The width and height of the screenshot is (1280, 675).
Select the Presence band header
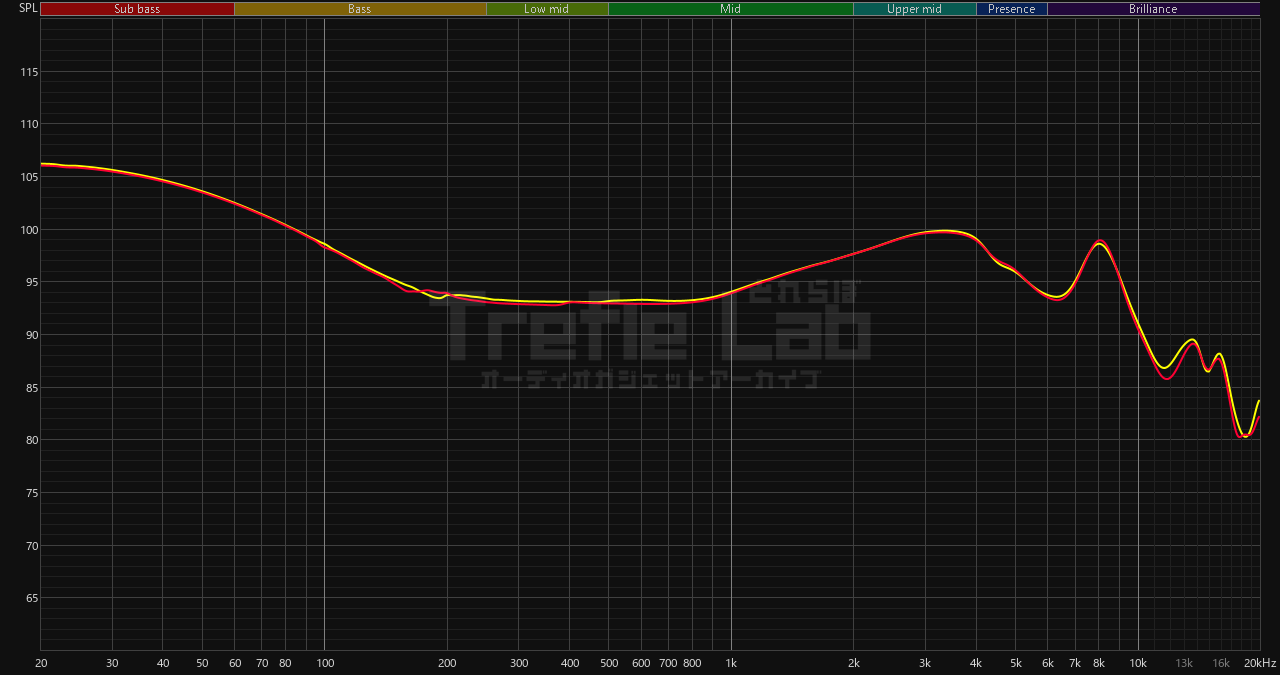coord(1012,9)
